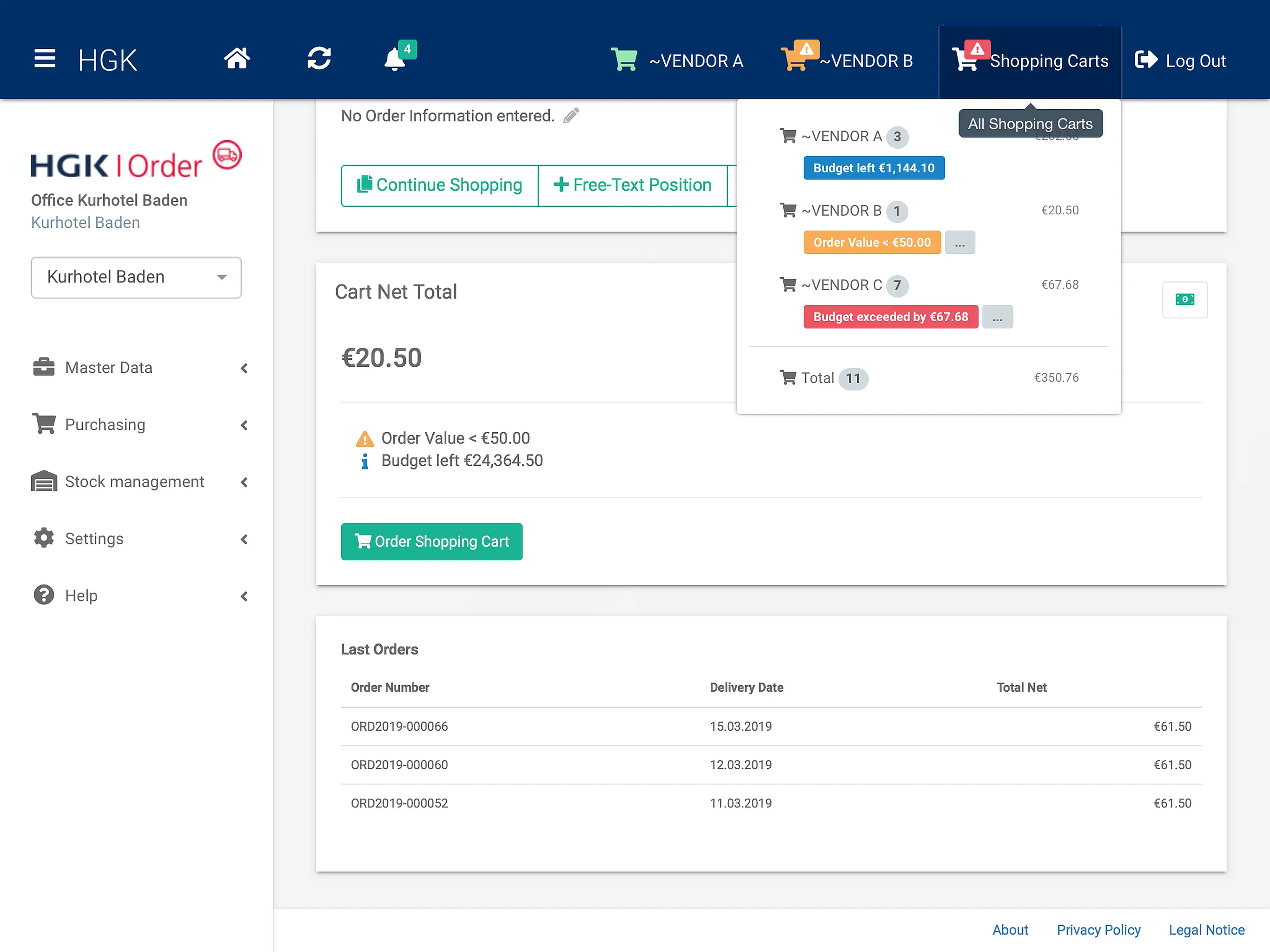This screenshot has height=952, width=1270.
Task: Open VENDOR A cart in header
Action: [677, 60]
